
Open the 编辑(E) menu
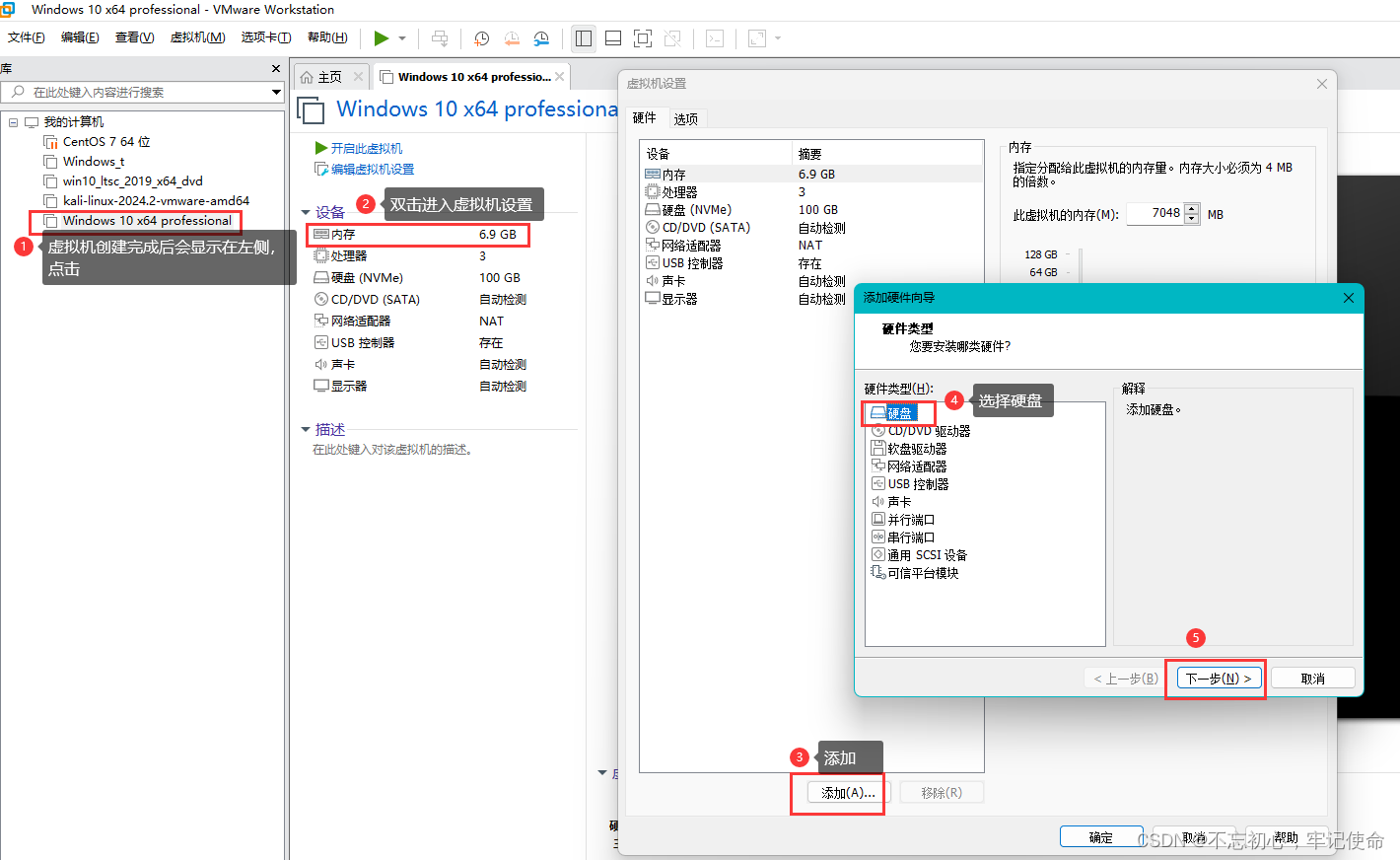click(x=80, y=37)
